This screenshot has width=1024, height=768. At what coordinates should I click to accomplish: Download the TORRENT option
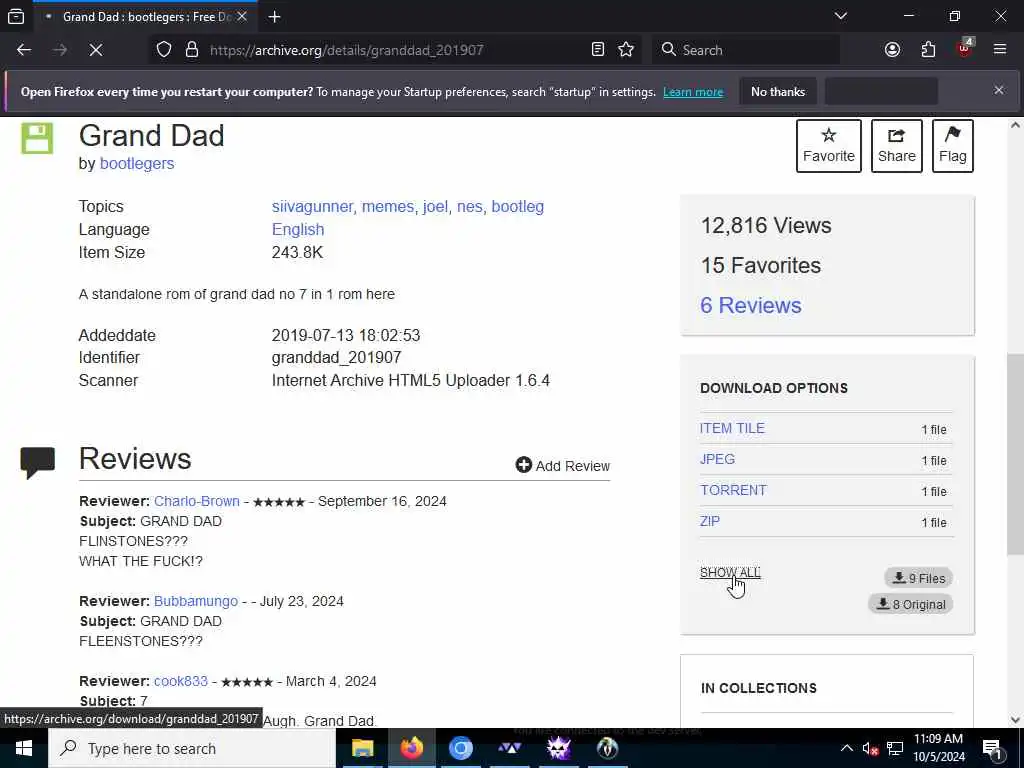click(x=733, y=490)
